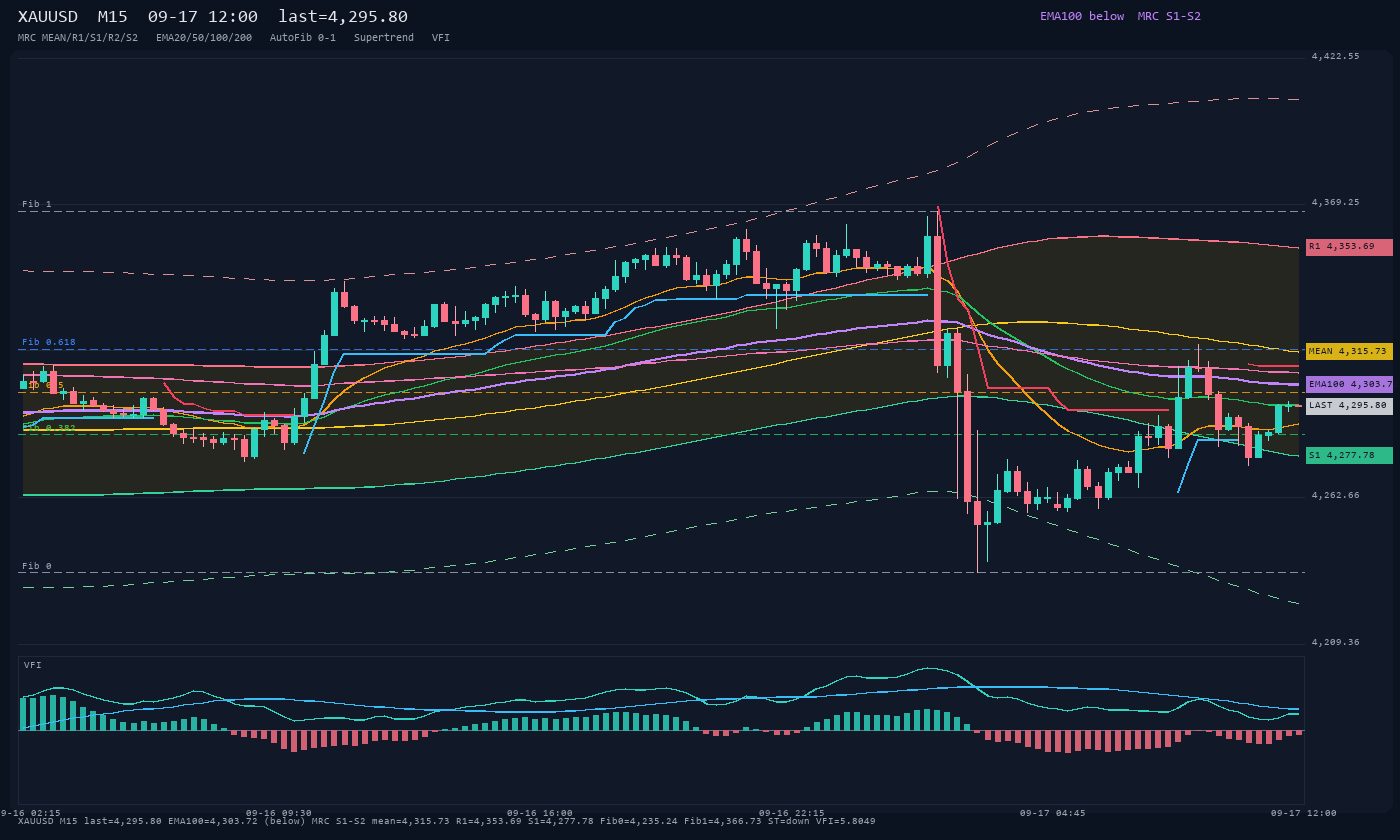Click the purple EMA100 price tag
This screenshot has height=840, width=1400.
(1349, 384)
